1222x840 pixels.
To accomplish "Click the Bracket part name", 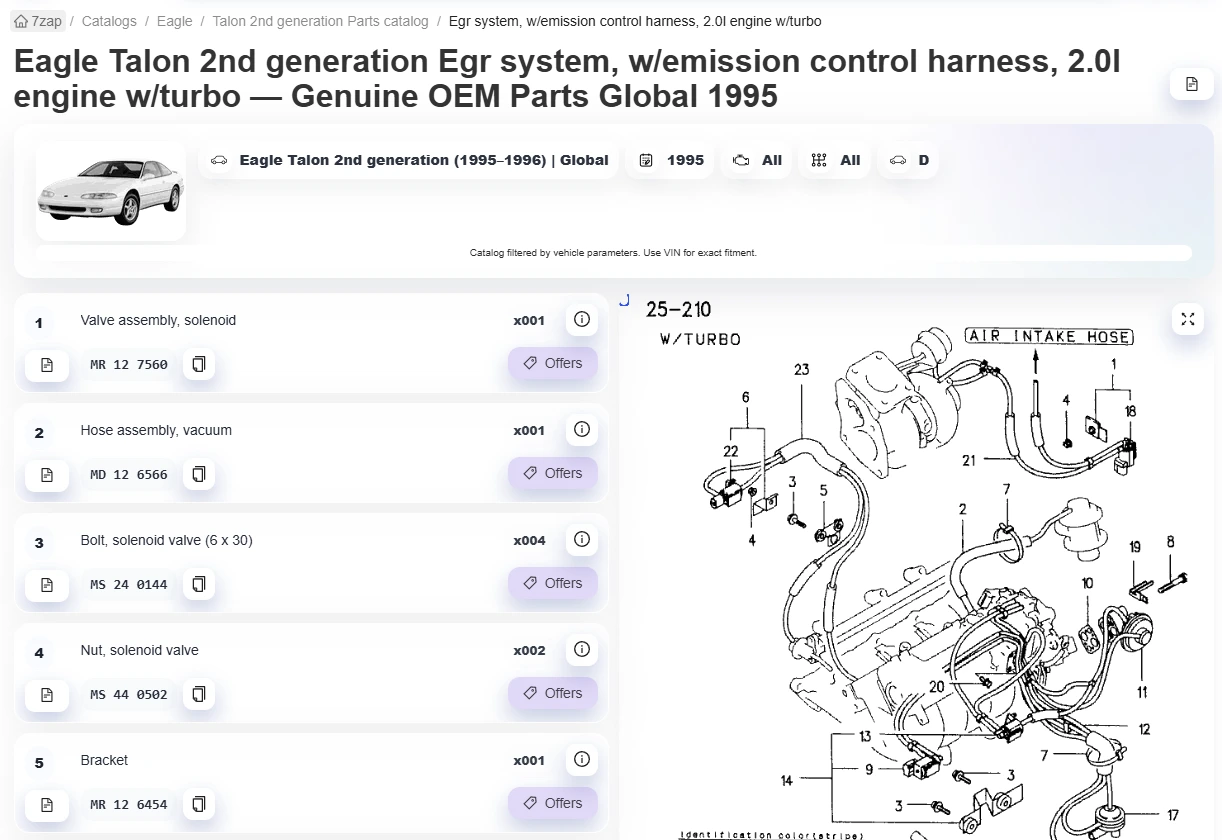I will 104,760.
